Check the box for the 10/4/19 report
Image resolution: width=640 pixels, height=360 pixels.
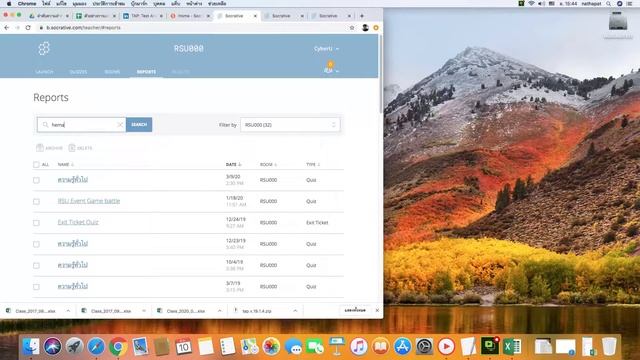click(36, 265)
